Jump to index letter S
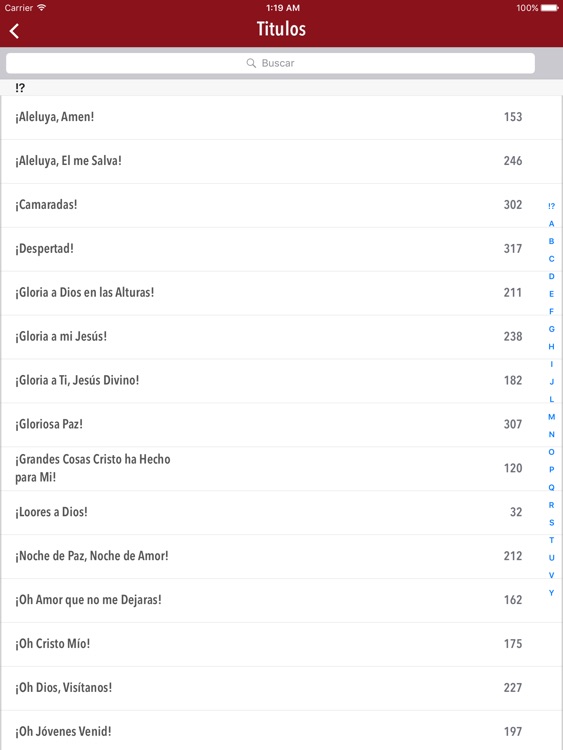The image size is (563, 750). tap(552, 522)
